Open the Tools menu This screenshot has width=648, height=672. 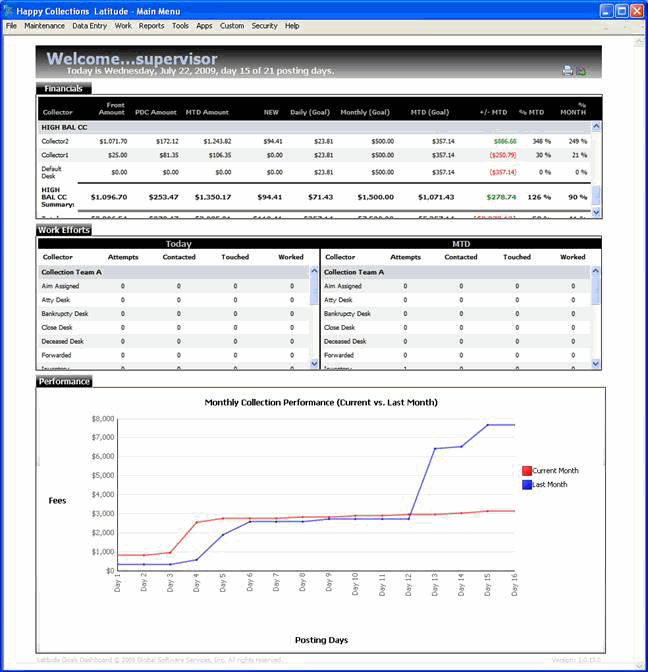pyautogui.click(x=180, y=26)
